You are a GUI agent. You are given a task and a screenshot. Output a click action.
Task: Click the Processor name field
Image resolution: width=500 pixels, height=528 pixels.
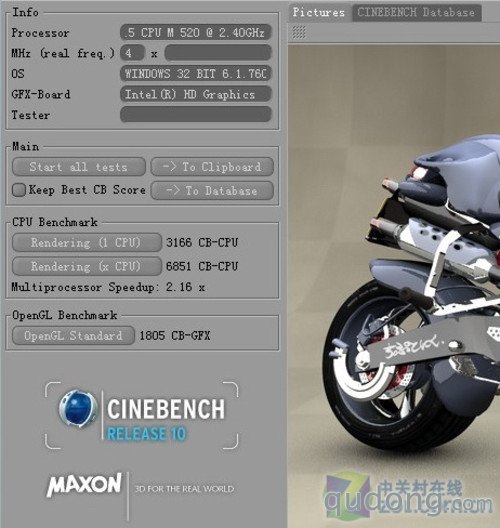pos(196,33)
